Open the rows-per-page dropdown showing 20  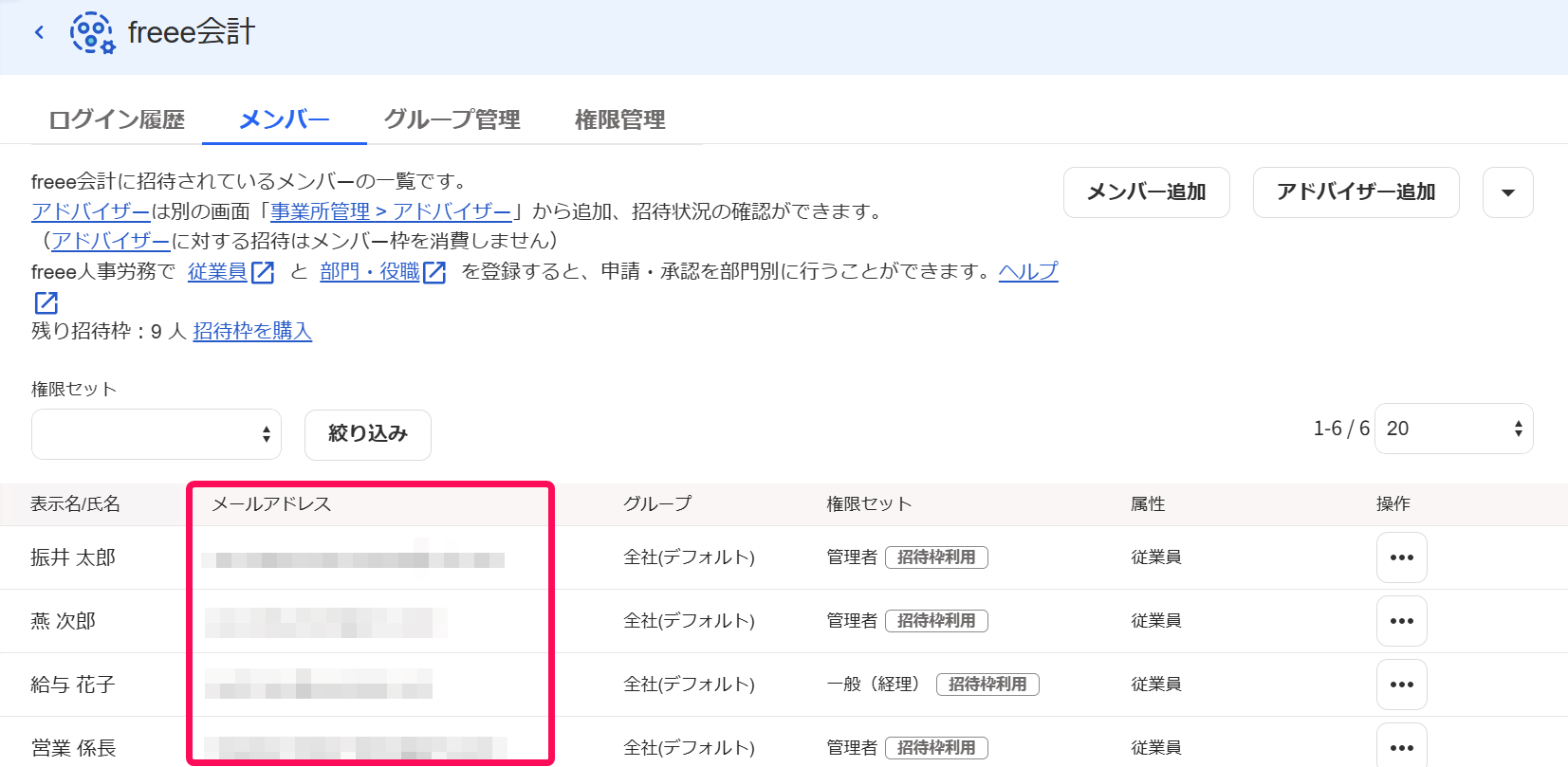[x=1453, y=429]
